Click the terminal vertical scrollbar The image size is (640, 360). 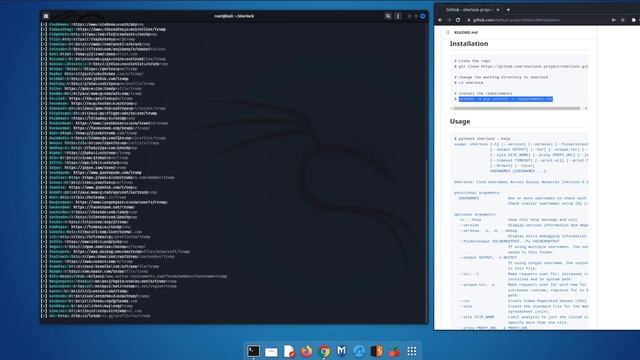click(x=427, y=240)
